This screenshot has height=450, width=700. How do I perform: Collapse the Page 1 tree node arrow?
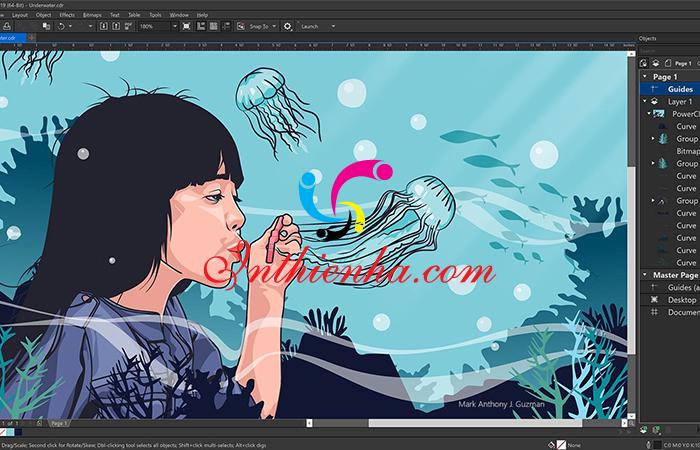[645, 77]
